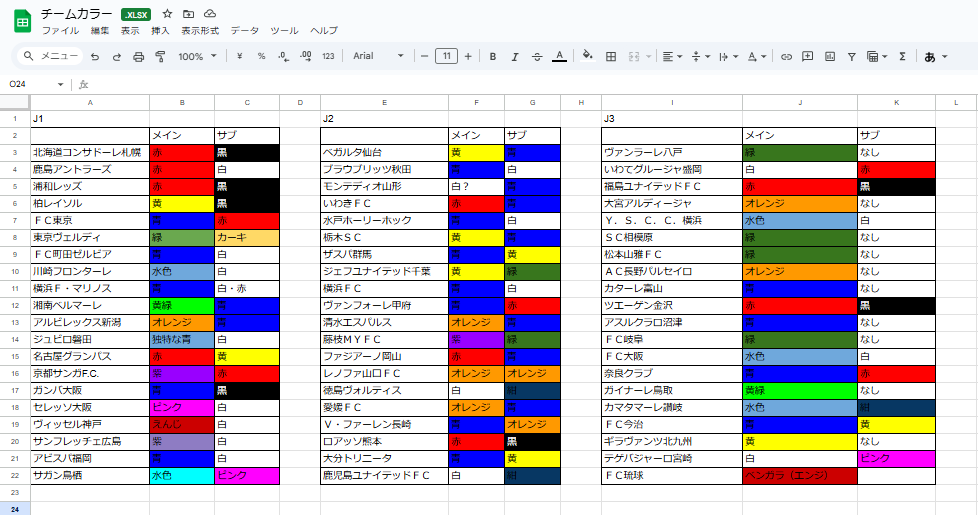Open the Arial font dropdown
978x515 pixels.
click(x=379, y=56)
